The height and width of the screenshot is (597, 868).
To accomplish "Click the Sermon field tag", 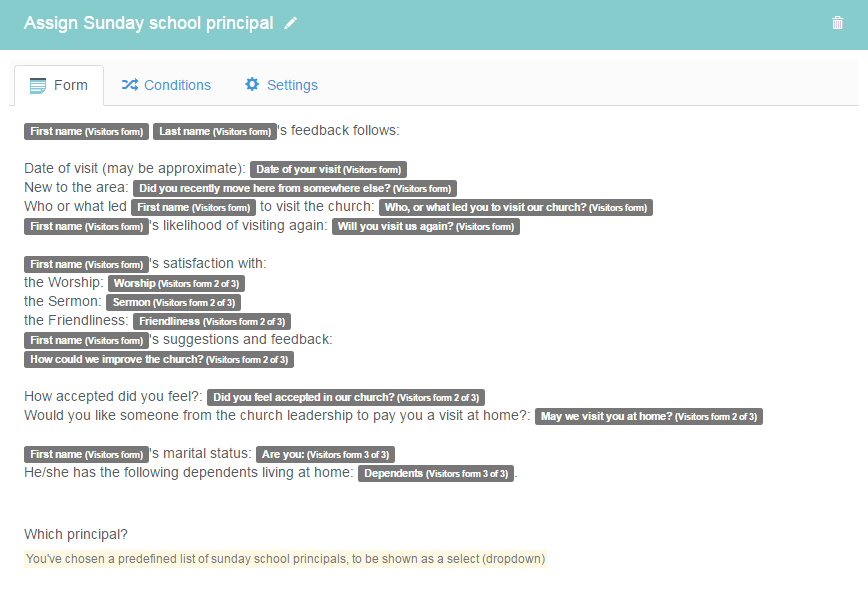I will [174, 302].
